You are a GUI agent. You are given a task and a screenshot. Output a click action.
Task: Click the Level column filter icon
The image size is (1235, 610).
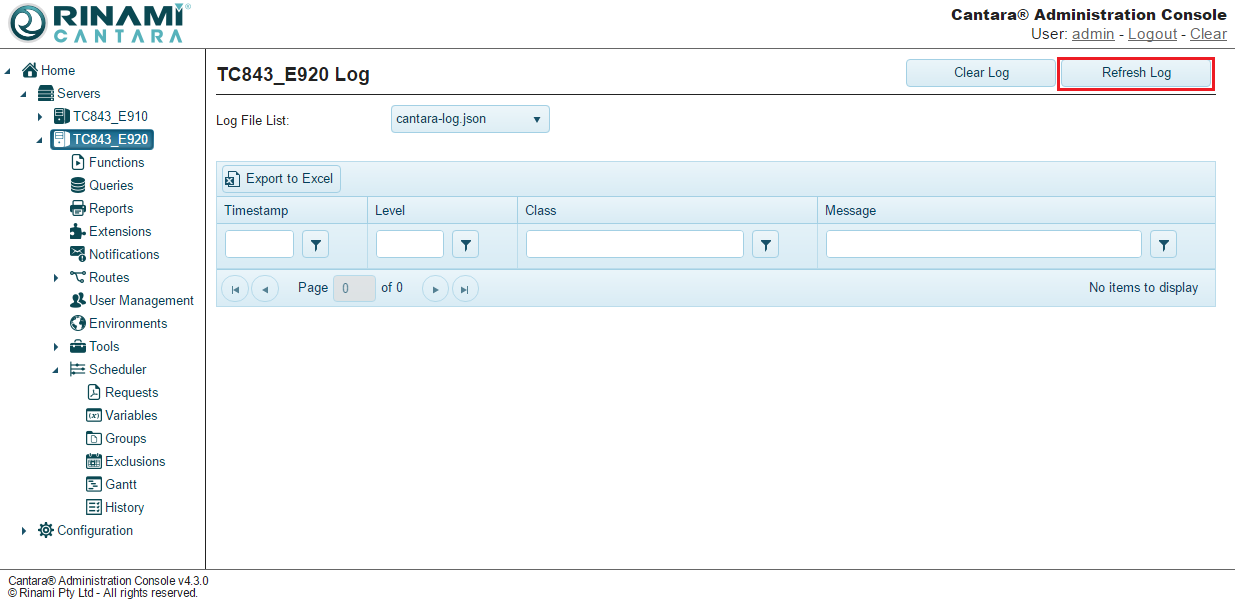[x=465, y=244]
